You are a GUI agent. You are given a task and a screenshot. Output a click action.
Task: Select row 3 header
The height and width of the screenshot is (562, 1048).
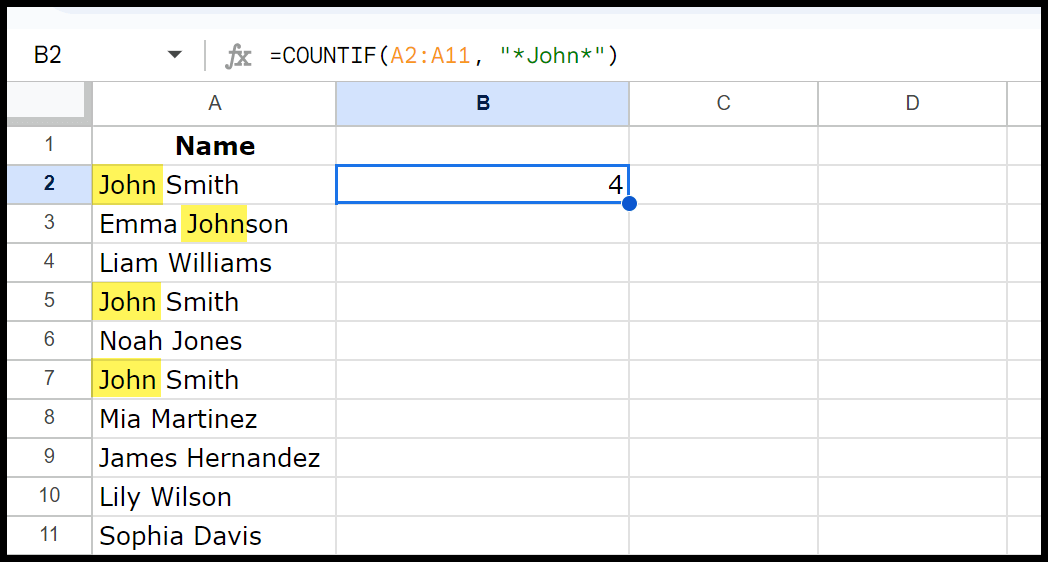click(x=49, y=223)
